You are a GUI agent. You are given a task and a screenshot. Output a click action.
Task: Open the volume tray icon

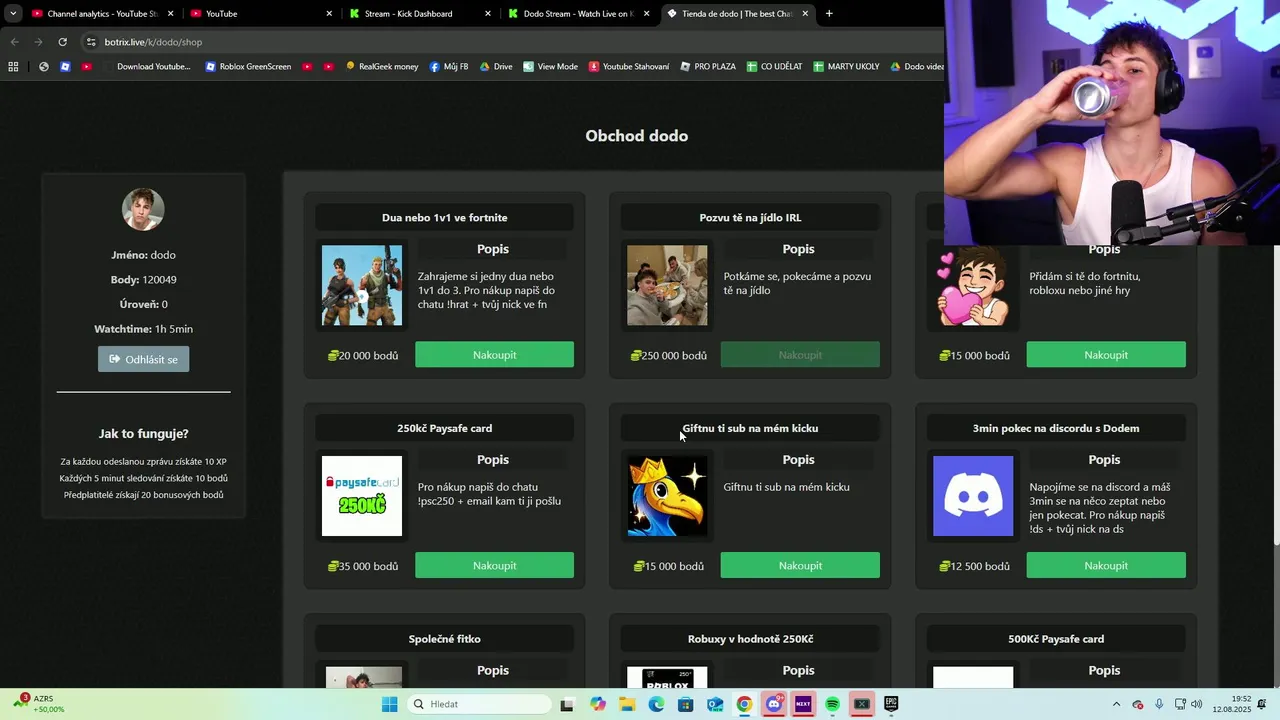click(1196, 704)
